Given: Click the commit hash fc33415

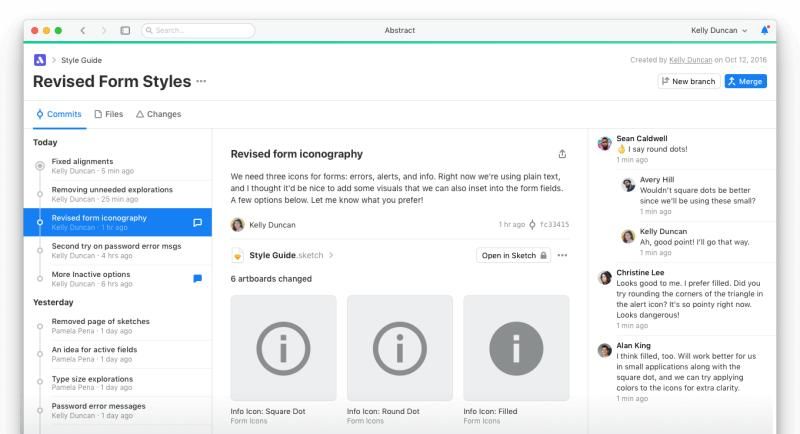Looking at the screenshot, I should (x=554, y=224).
